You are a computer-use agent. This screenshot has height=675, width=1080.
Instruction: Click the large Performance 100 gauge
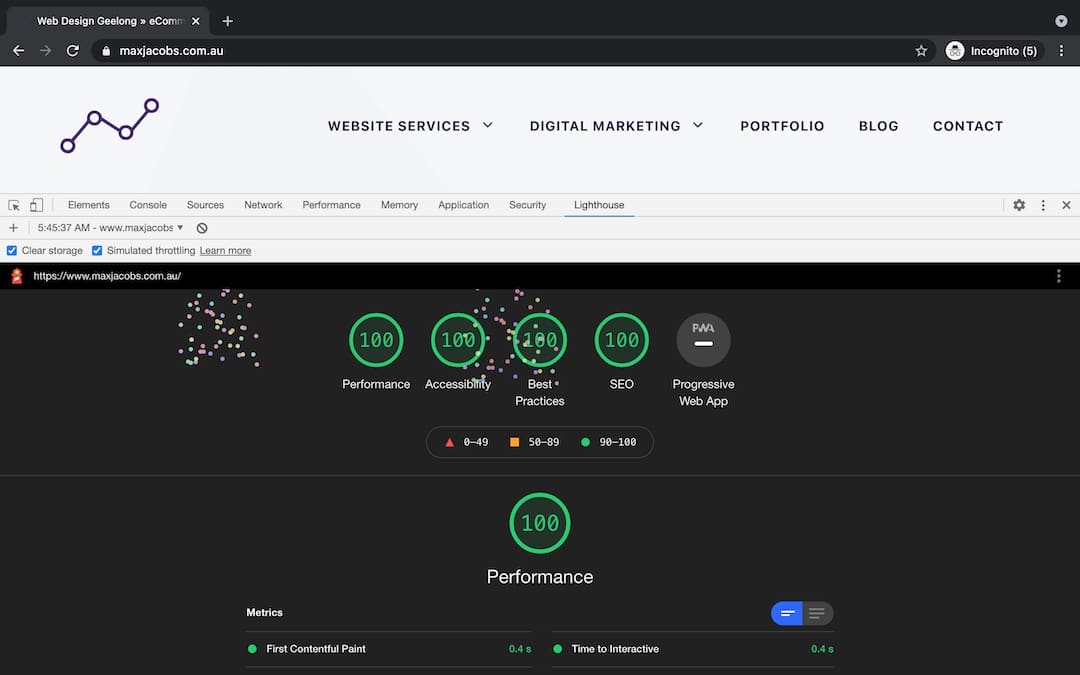(x=540, y=523)
